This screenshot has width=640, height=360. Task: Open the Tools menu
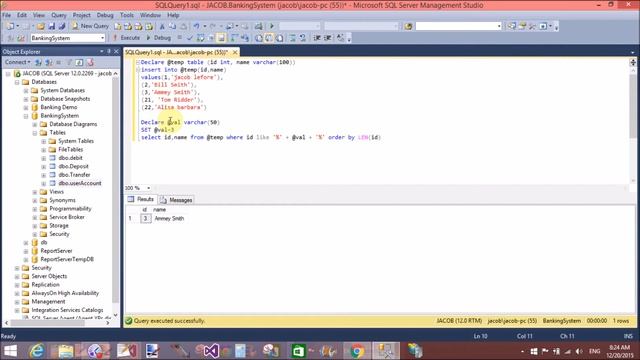(x=127, y=15)
